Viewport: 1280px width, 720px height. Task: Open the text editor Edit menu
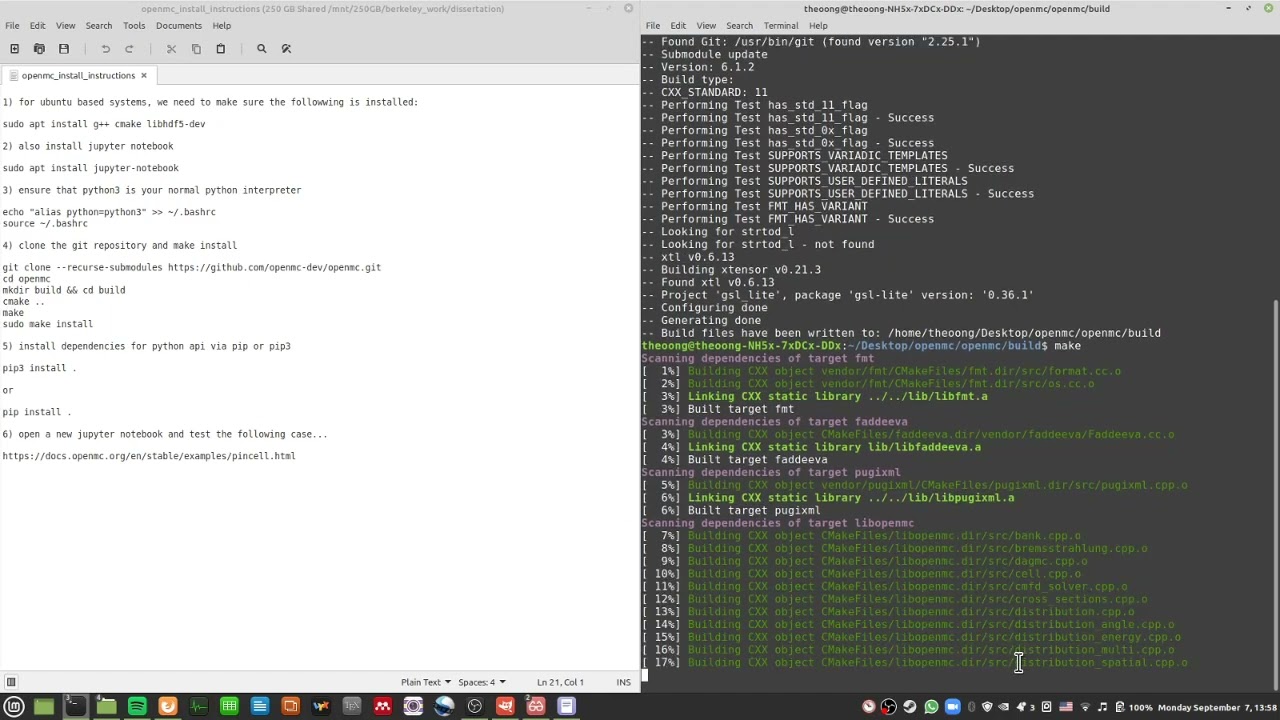(37, 25)
